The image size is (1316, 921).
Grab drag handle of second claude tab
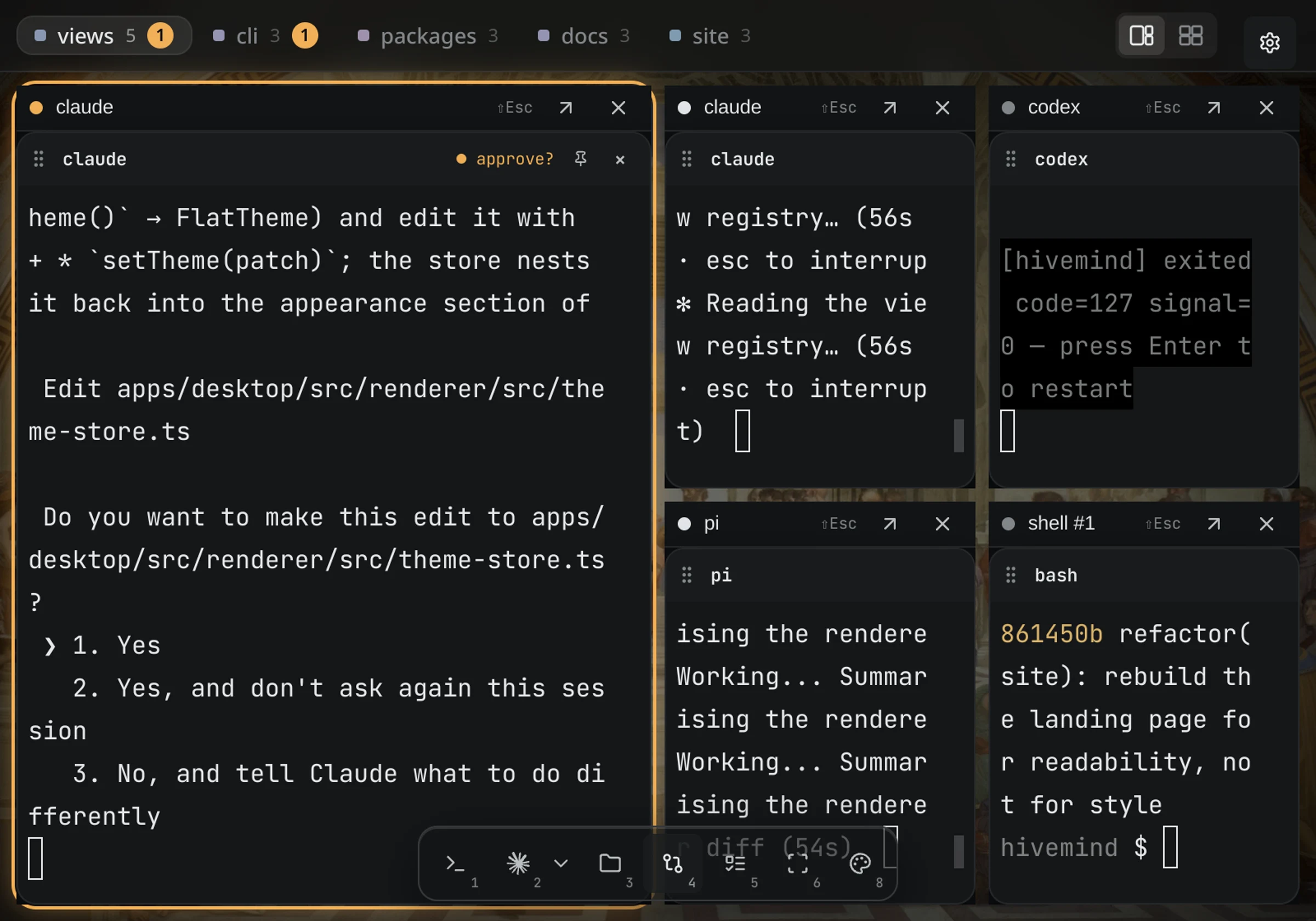pyautogui.click(x=687, y=159)
